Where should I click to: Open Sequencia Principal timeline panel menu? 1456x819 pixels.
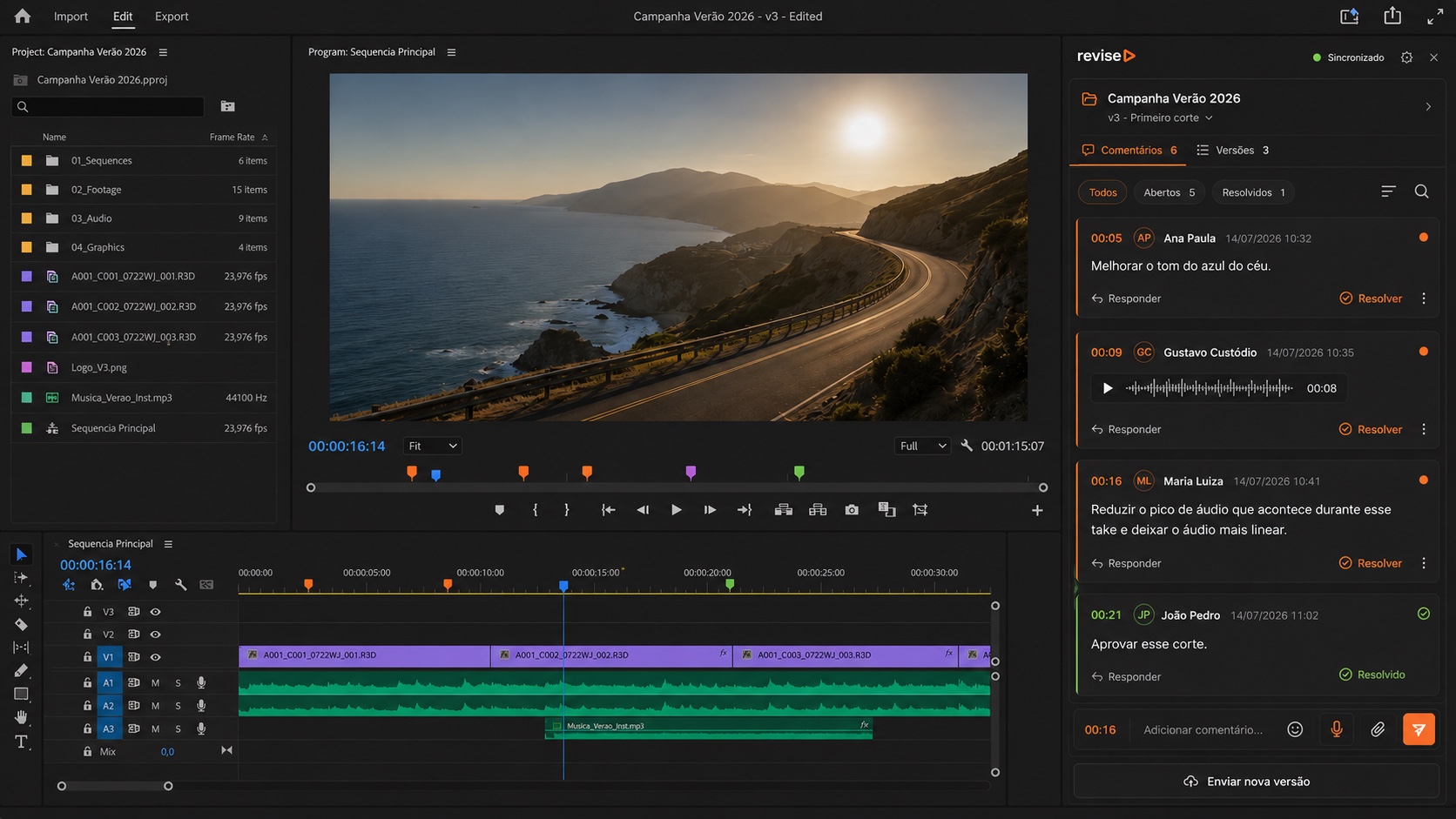pyautogui.click(x=168, y=544)
